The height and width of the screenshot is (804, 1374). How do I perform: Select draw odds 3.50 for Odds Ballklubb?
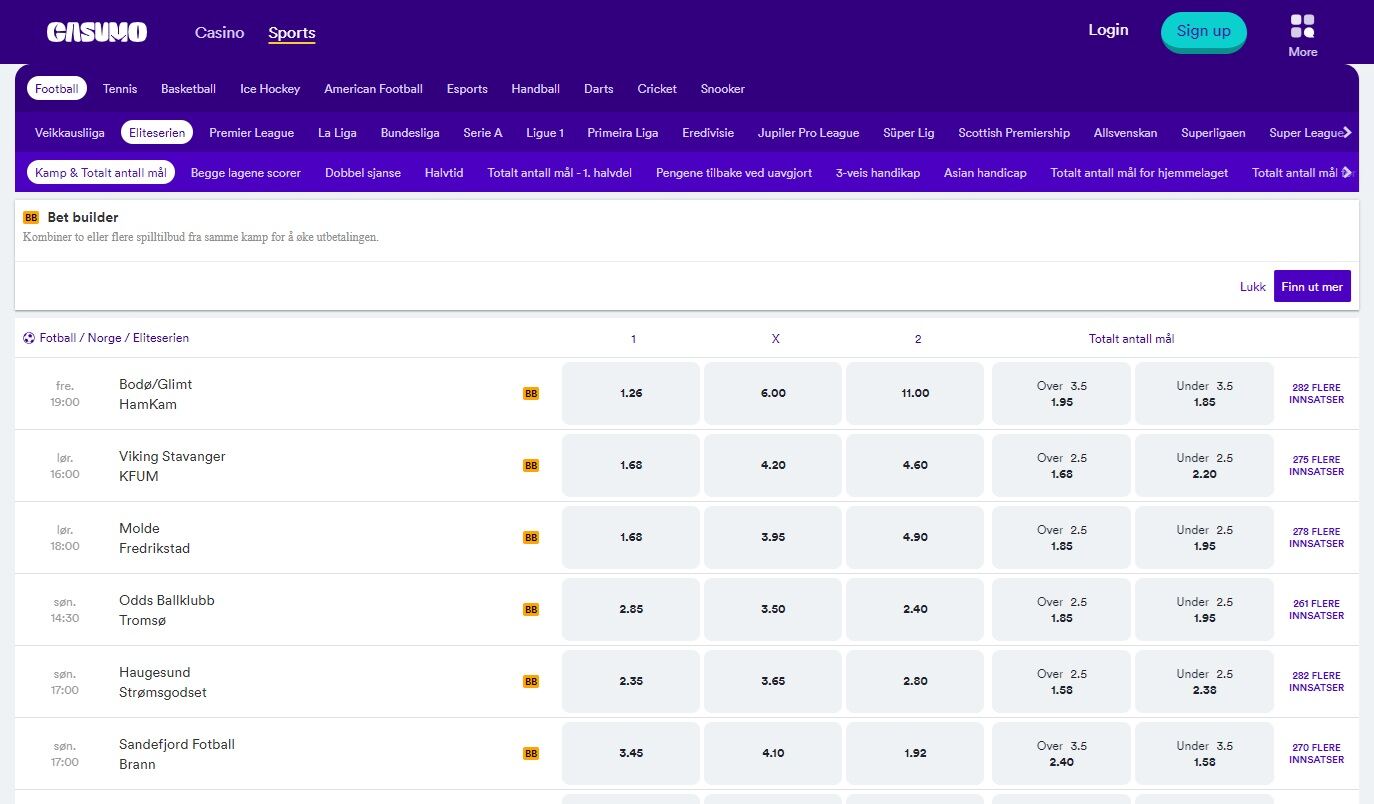(x=773, y=609)
